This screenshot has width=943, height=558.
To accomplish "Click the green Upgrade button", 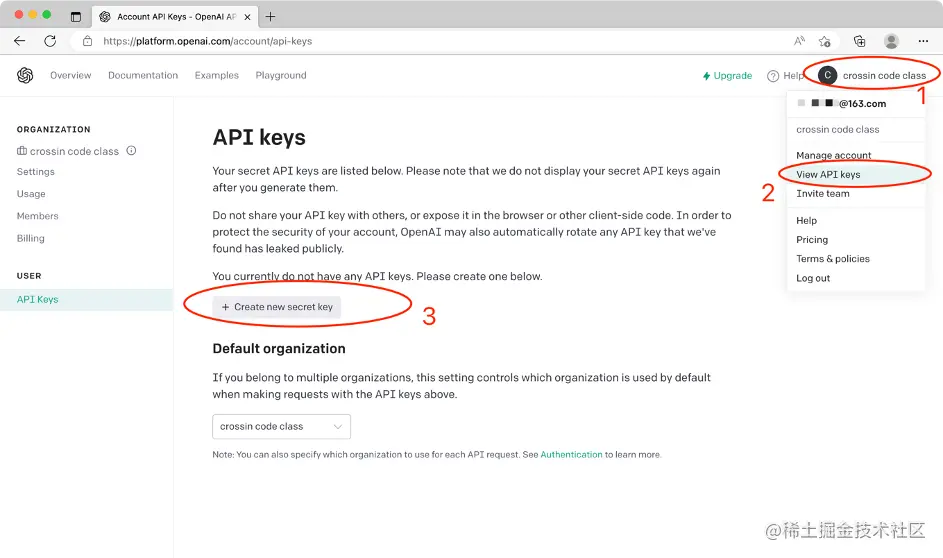I will 727,75.
